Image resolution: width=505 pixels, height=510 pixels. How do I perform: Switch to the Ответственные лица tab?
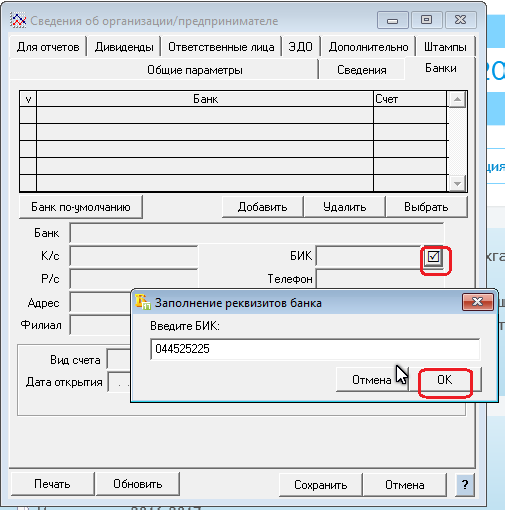click(x=221, y=47)
